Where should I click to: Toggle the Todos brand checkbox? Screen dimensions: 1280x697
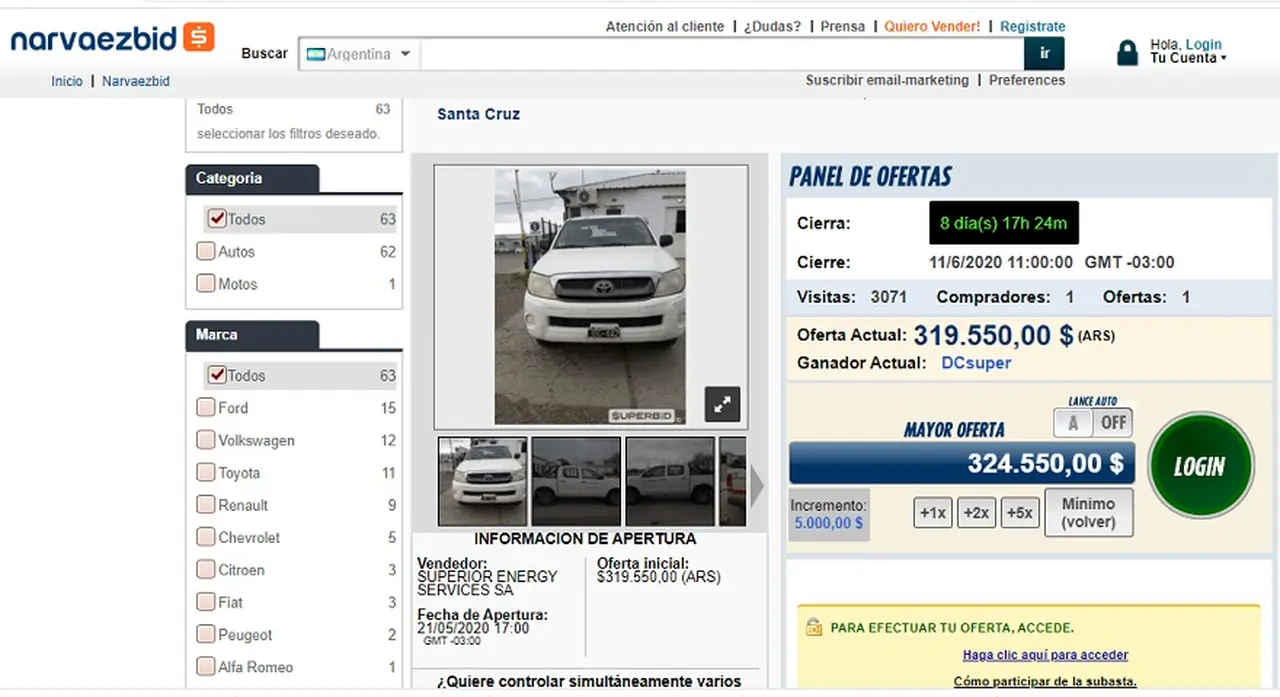217,375
